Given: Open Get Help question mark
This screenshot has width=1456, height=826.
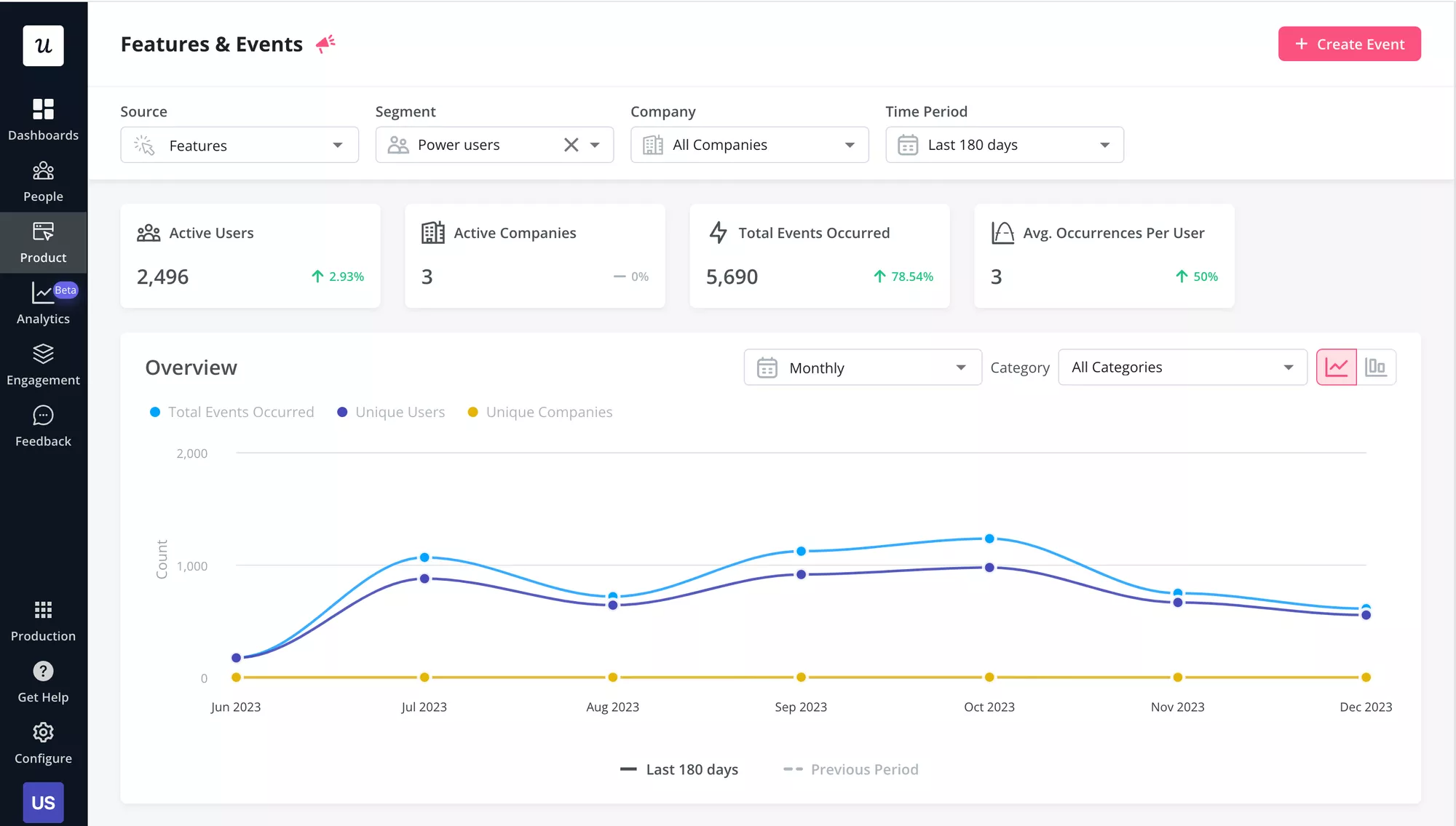Looking at the screenshot, I should [43, 671].
